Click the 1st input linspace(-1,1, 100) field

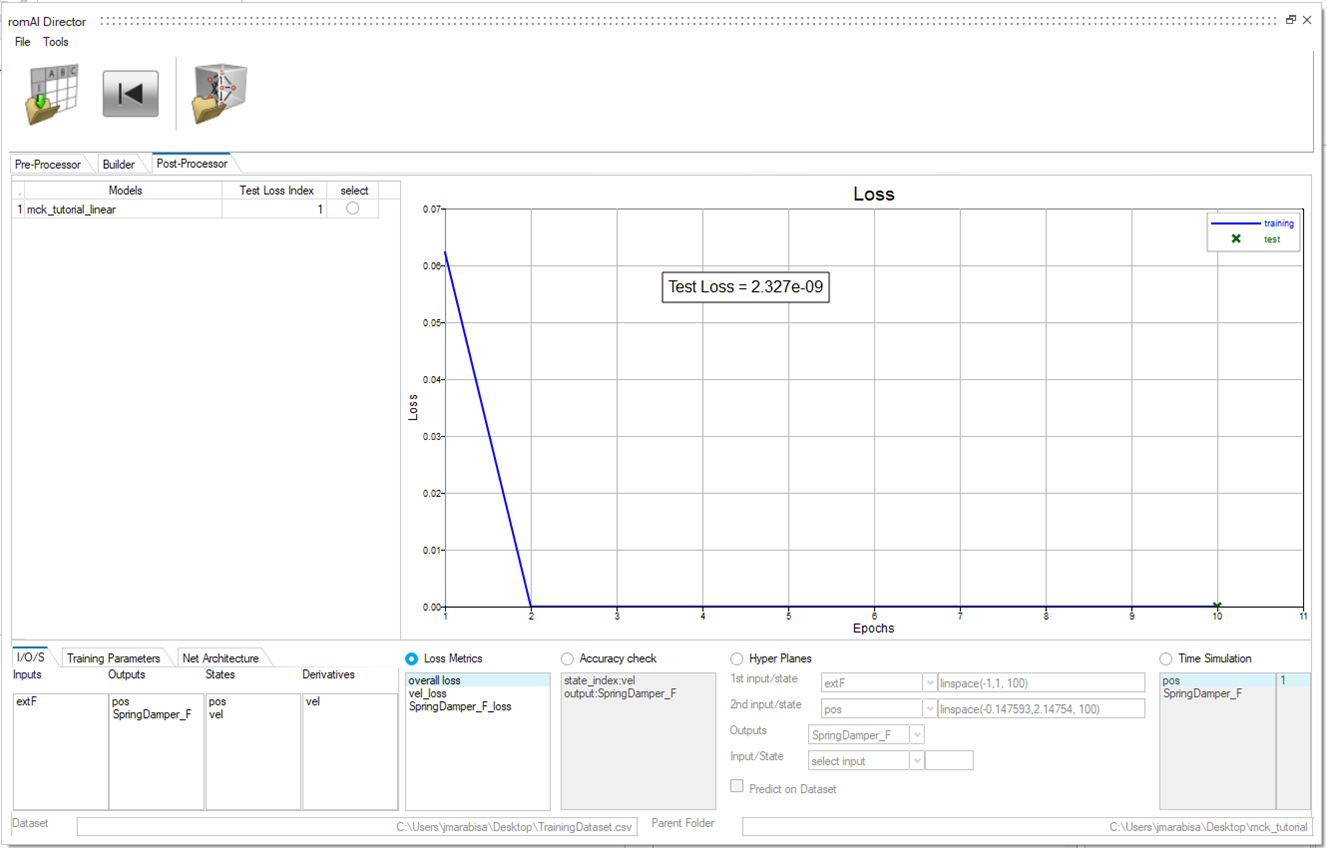click(1040, 683)
